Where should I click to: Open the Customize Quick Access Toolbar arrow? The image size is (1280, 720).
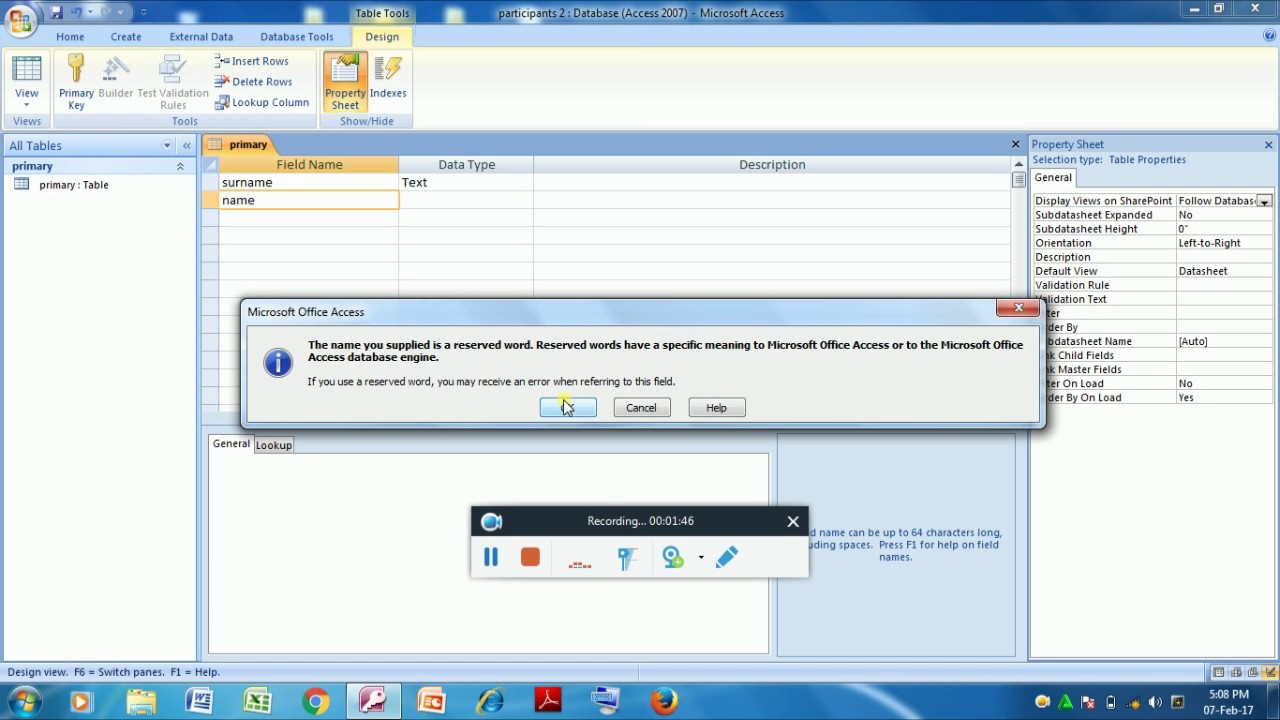pos(143,12)
